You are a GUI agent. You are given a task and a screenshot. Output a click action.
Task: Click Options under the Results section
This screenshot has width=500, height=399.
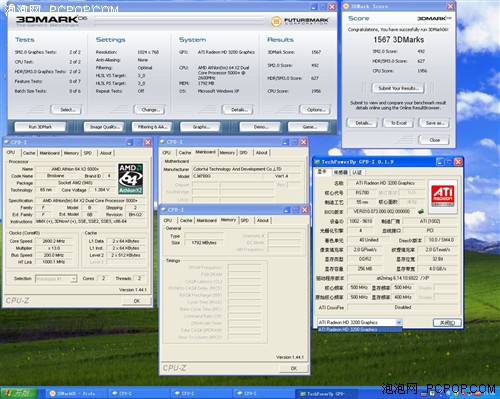[315, 110]
